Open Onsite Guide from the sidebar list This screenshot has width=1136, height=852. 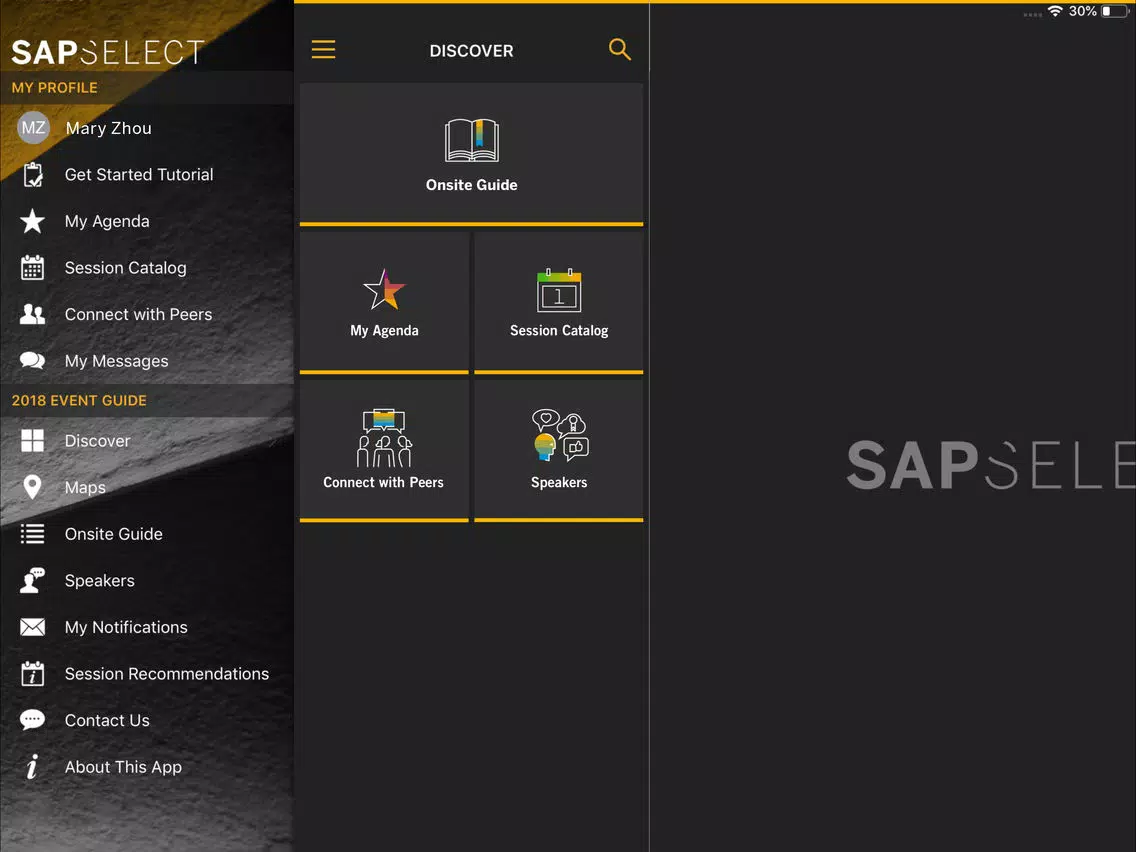point(147,534)
